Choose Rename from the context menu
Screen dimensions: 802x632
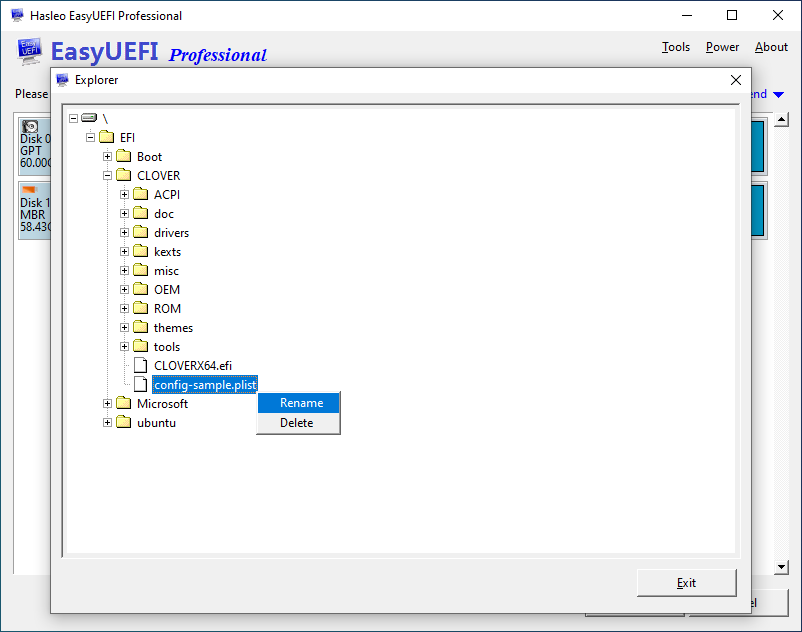click(299, 403)
